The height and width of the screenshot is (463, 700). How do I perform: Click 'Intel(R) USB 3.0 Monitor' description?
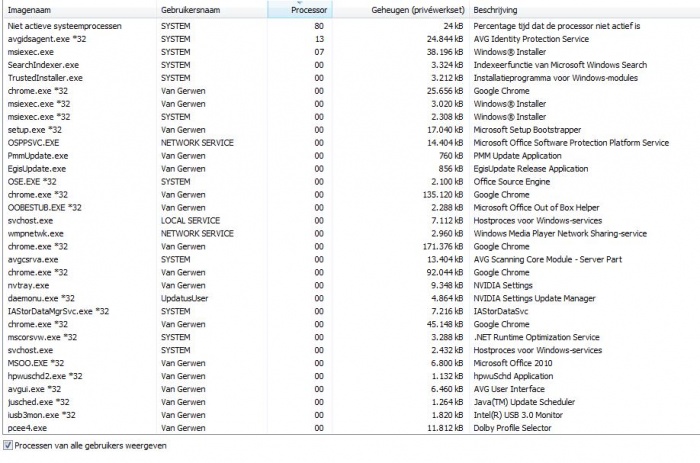click(x=518, y=414)
